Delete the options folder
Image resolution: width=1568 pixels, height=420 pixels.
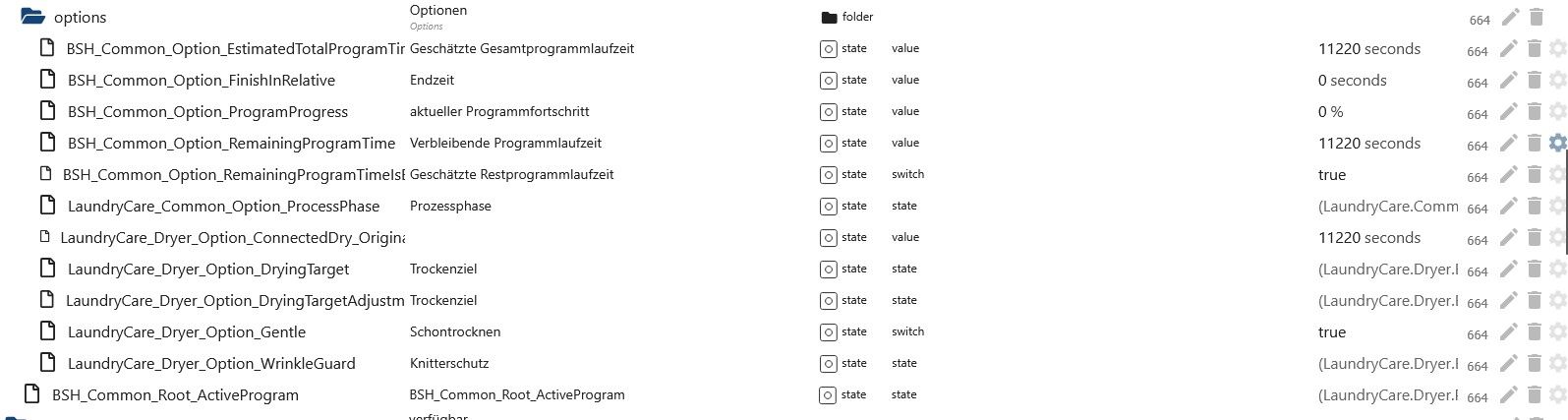pos(1536,17)
